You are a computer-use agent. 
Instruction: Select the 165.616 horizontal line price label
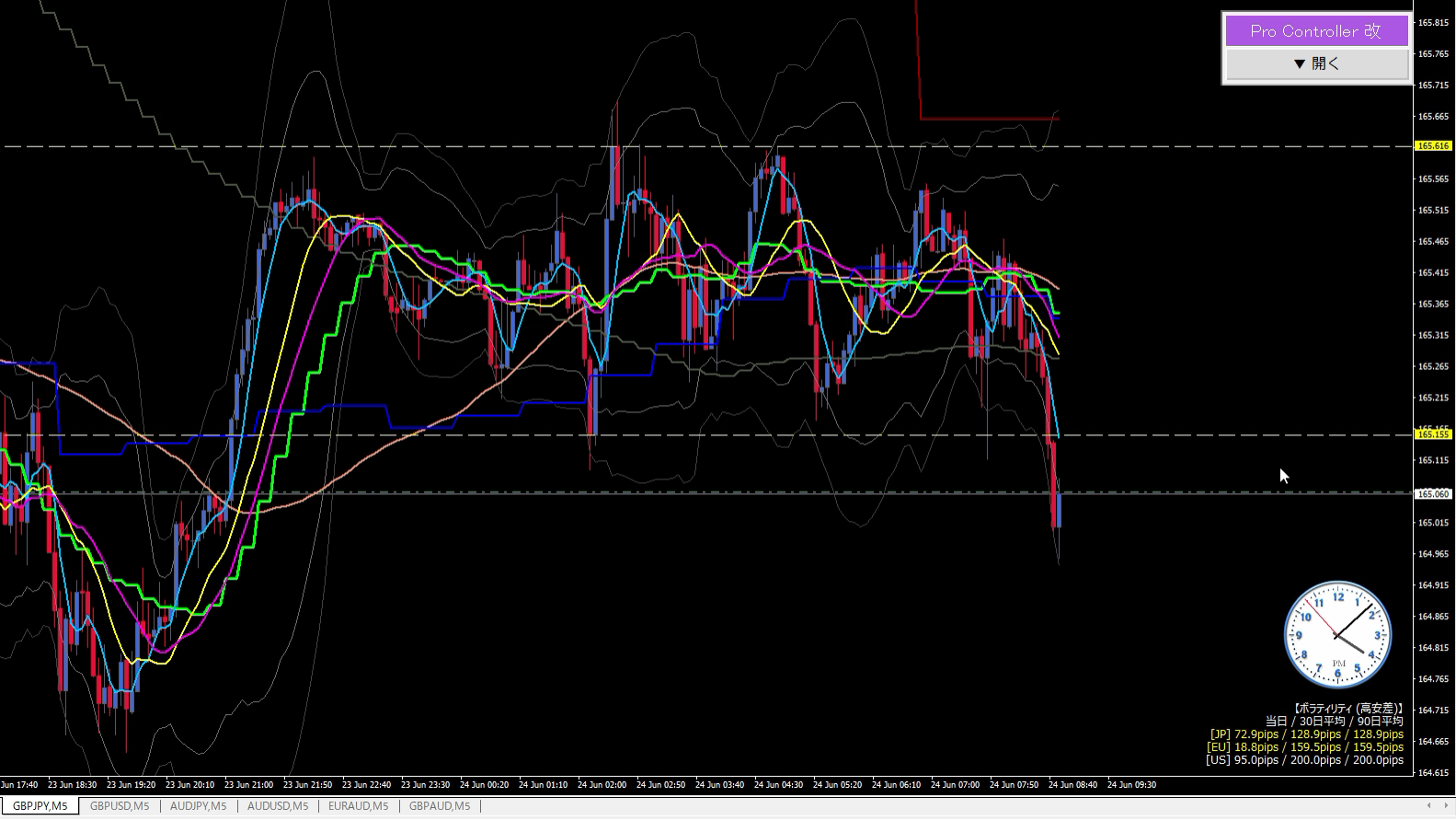pyautogui.click(x=1433, y=146)
